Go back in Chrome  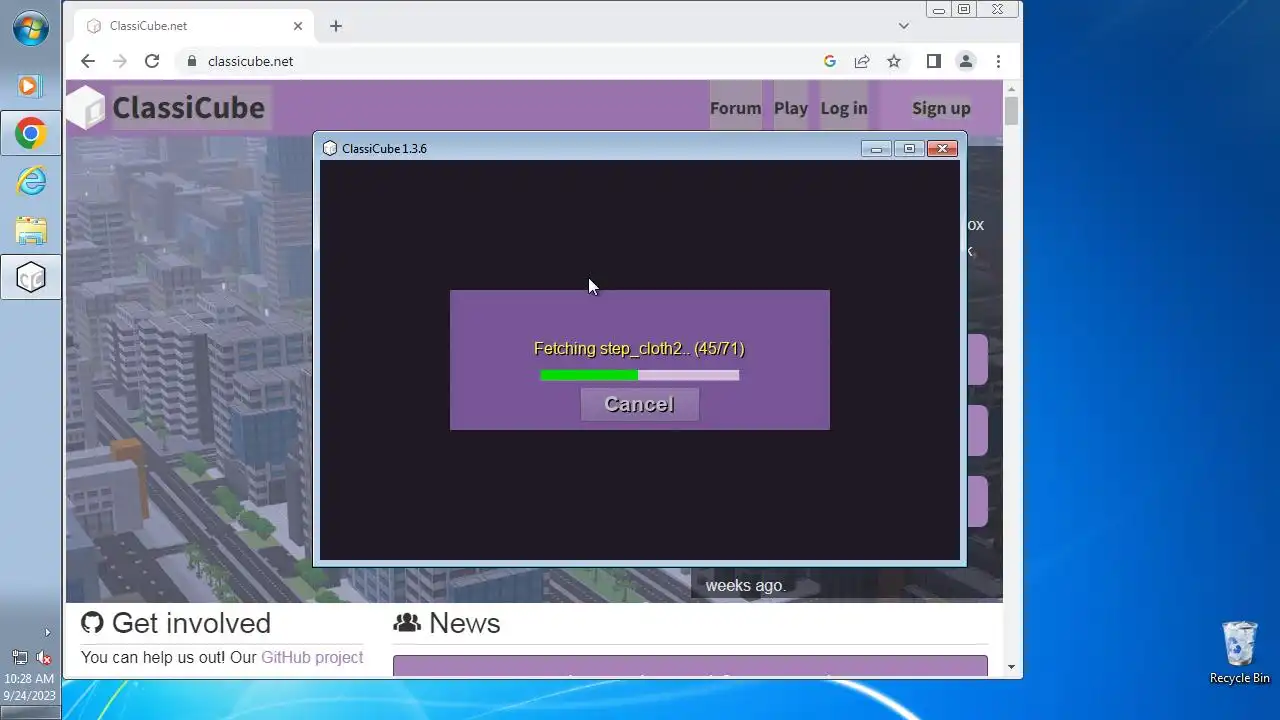pyautogui.click(x=88, y=61)
